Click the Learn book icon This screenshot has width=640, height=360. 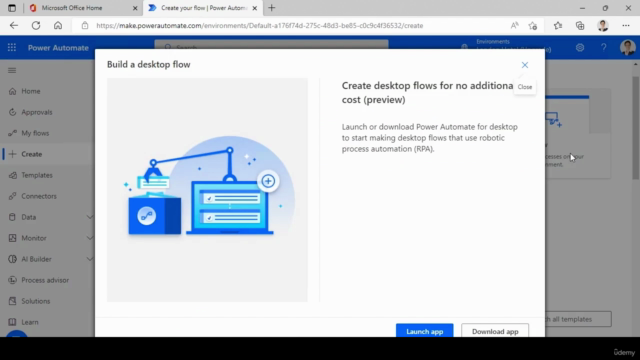[x=12, y=322]
